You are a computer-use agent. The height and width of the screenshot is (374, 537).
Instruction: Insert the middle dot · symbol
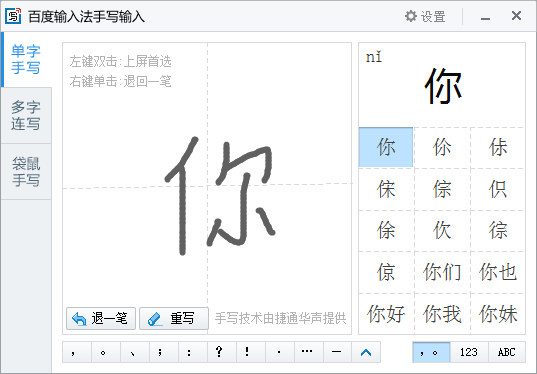point(280,352)
